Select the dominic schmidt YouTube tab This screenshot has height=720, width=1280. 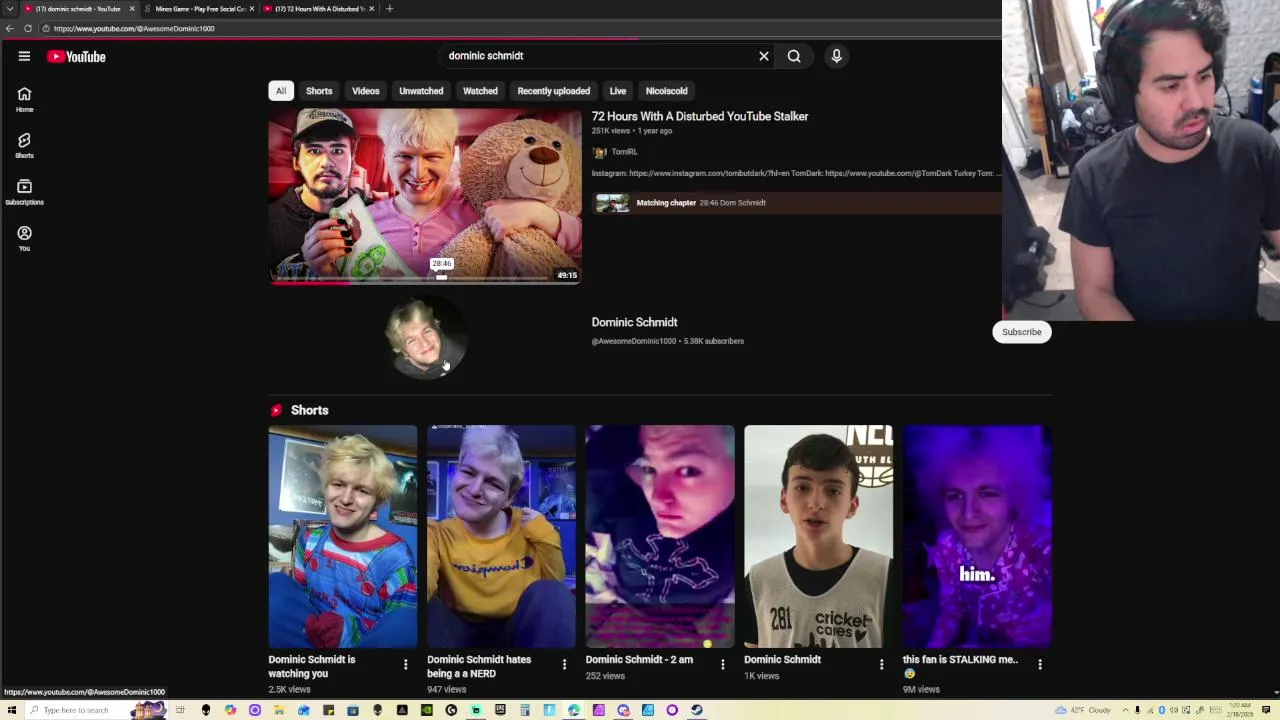pos(78,9)
